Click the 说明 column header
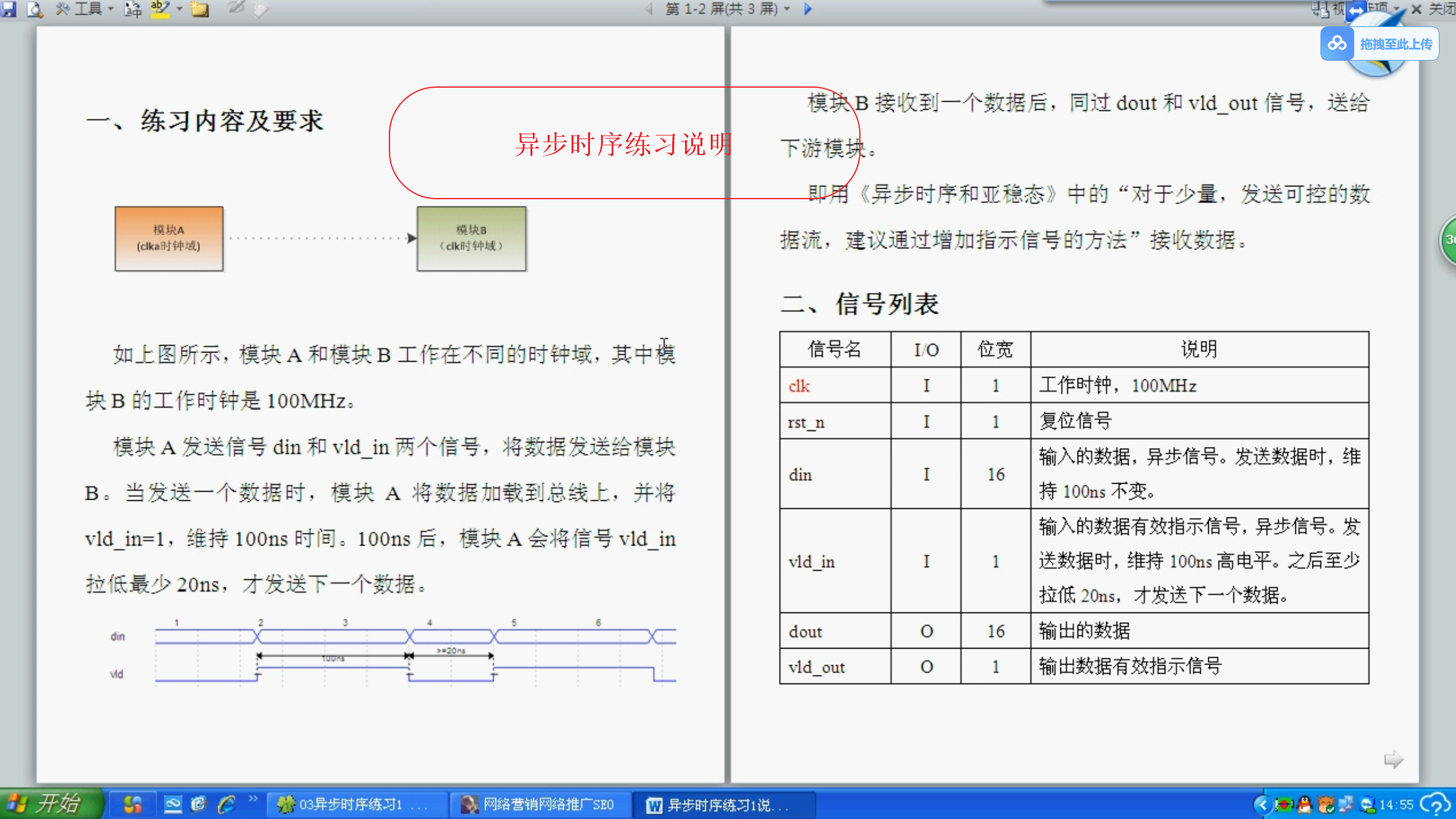Image resolution: width=1456 pixels, height=819 pixels. (x=1199, y=349)
